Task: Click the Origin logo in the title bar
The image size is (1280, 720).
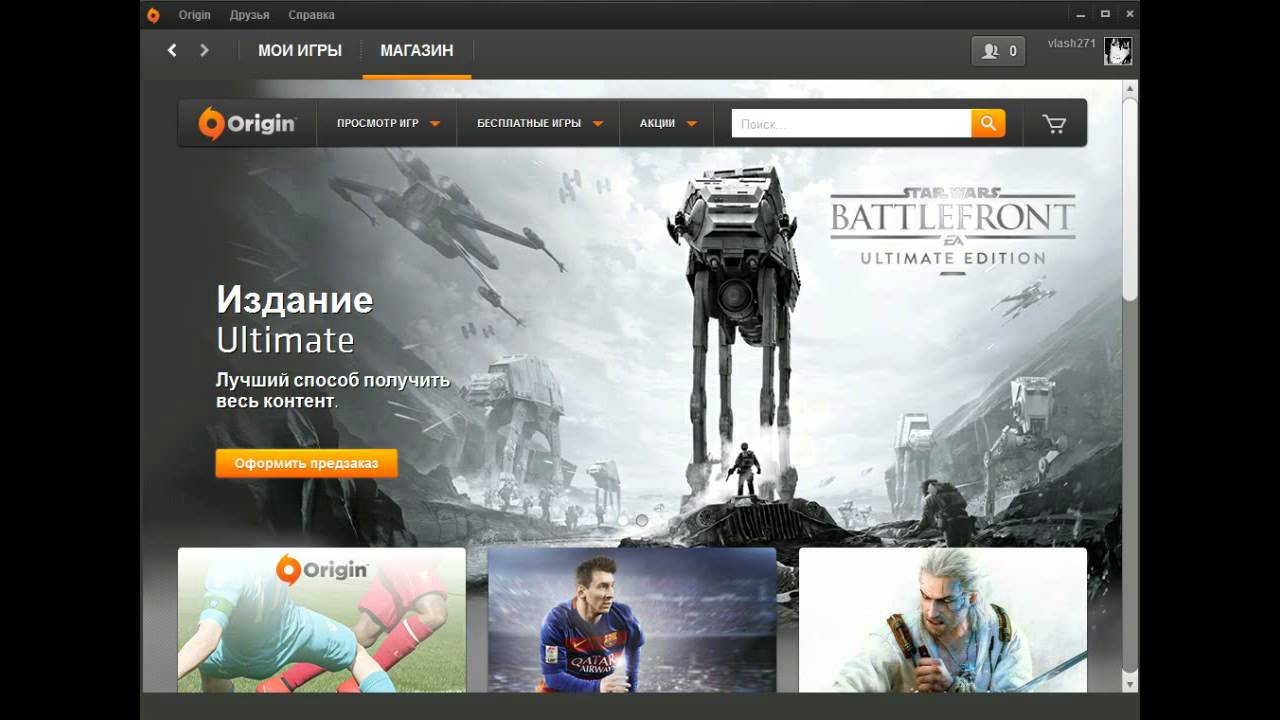Action: point(153,15)
